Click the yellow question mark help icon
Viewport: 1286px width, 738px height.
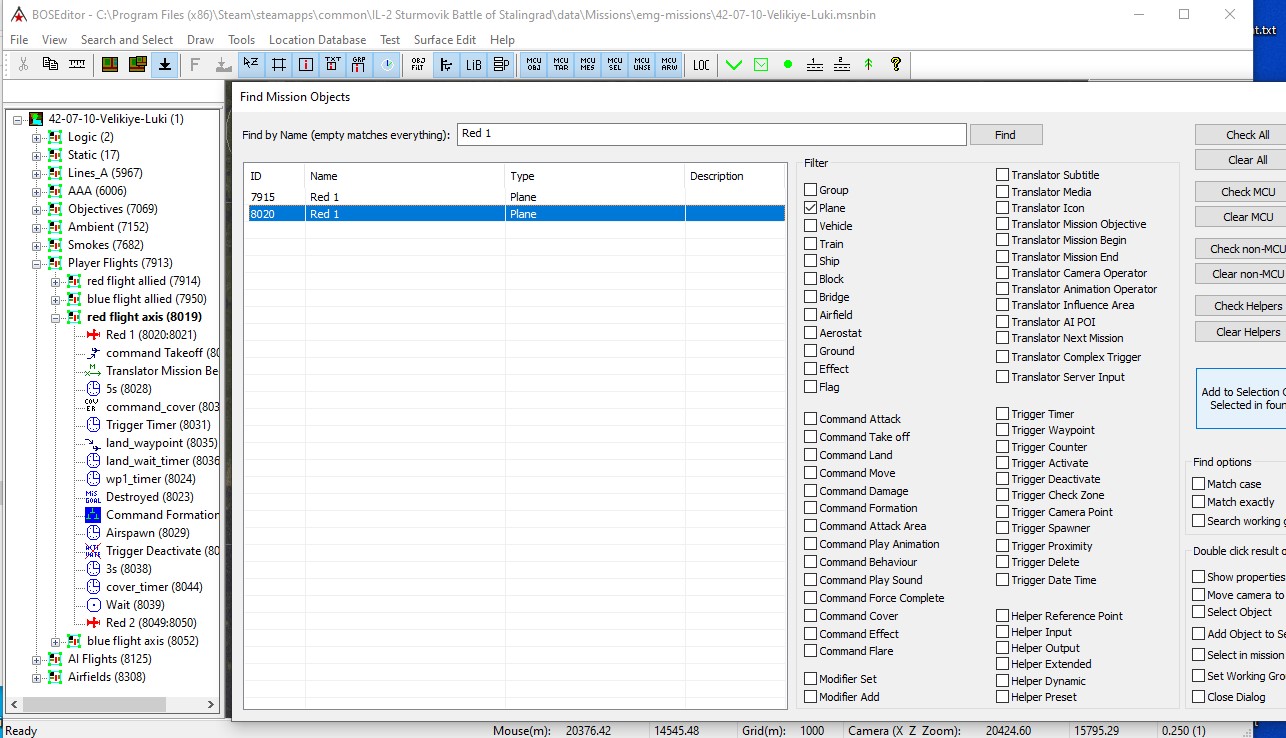tap(896, 64)
